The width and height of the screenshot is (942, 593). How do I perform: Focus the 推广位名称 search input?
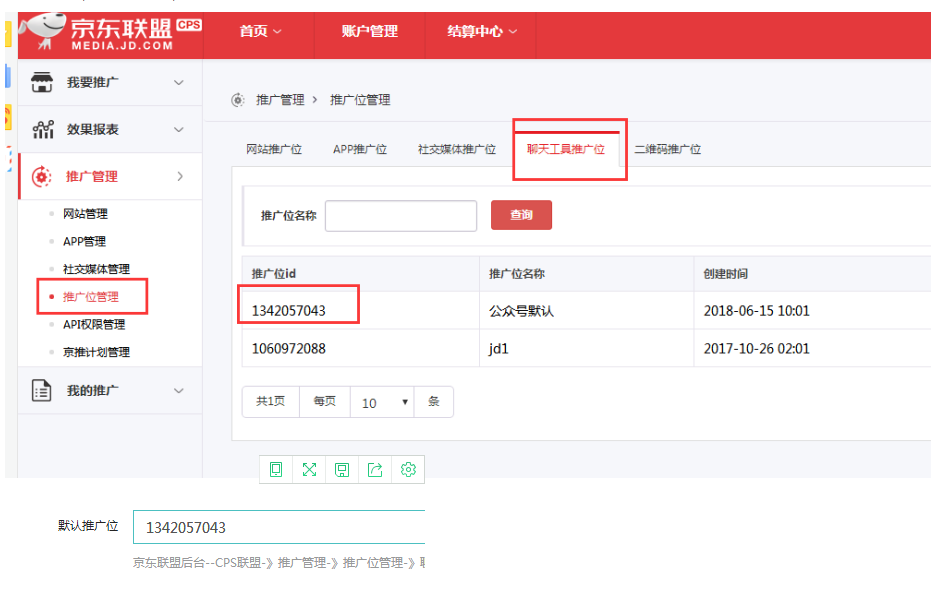tap(401, 216)
